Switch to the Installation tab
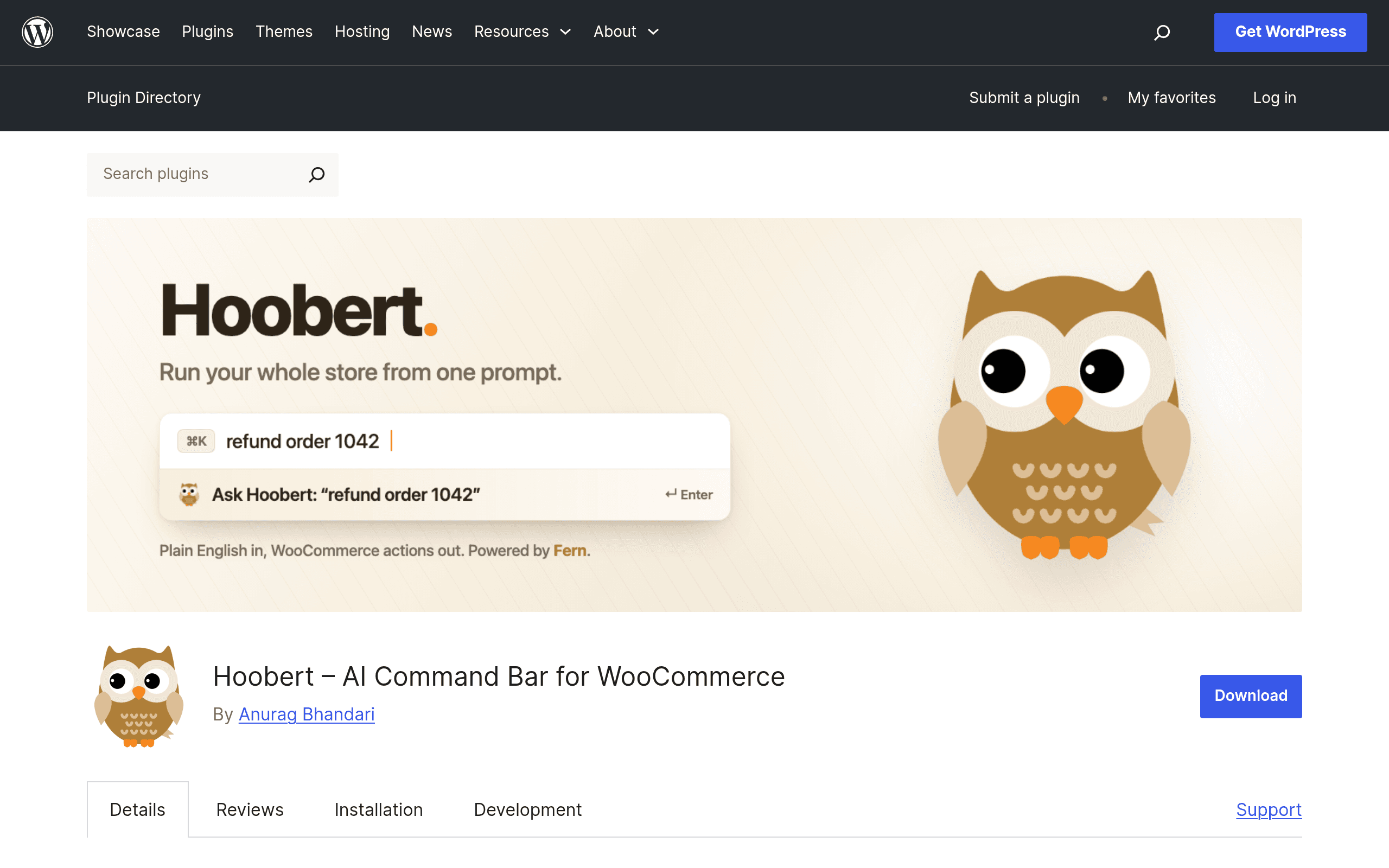 379,809
